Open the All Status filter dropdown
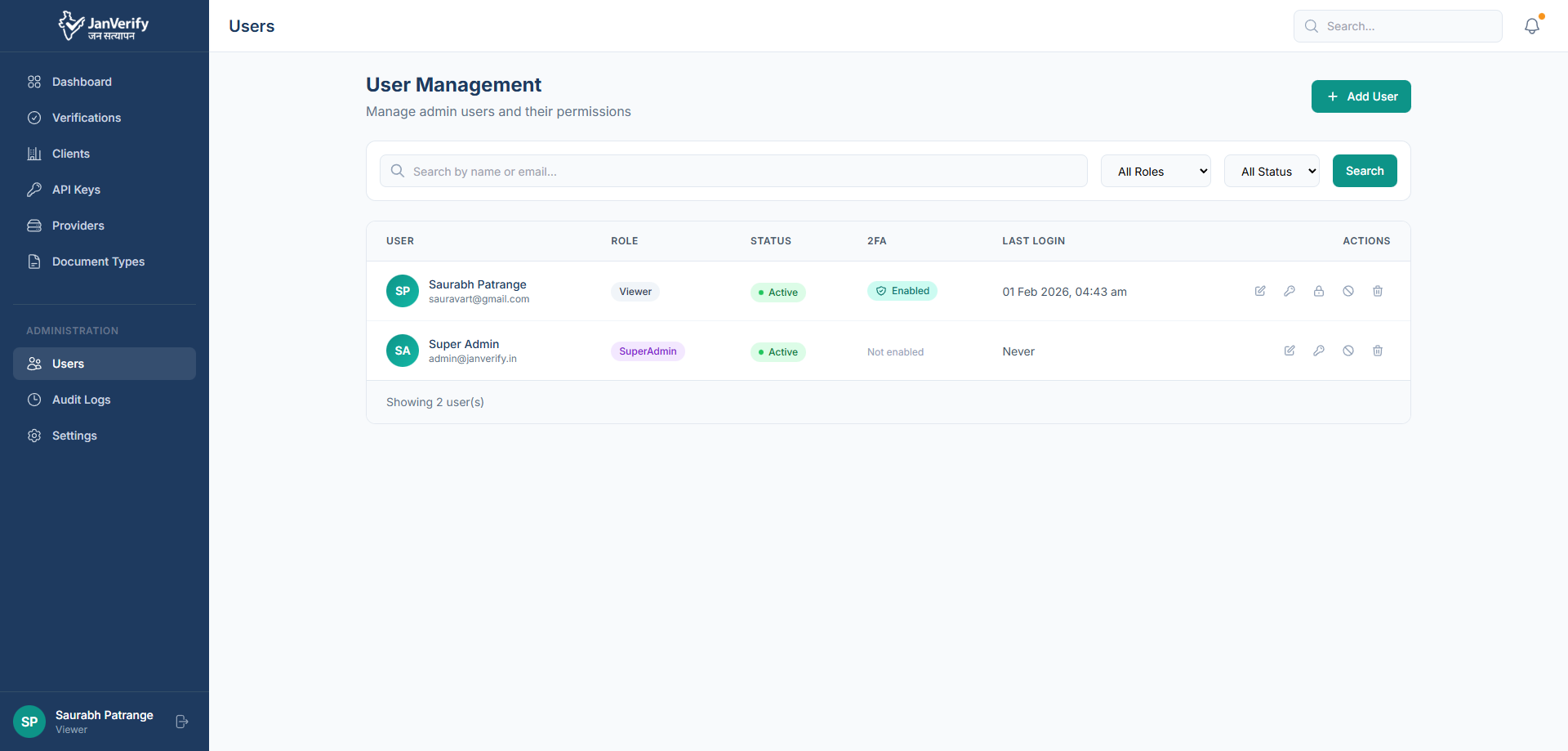Image resolution: width=1568 pixels, height=751 pixels. tap(1272, 172)
